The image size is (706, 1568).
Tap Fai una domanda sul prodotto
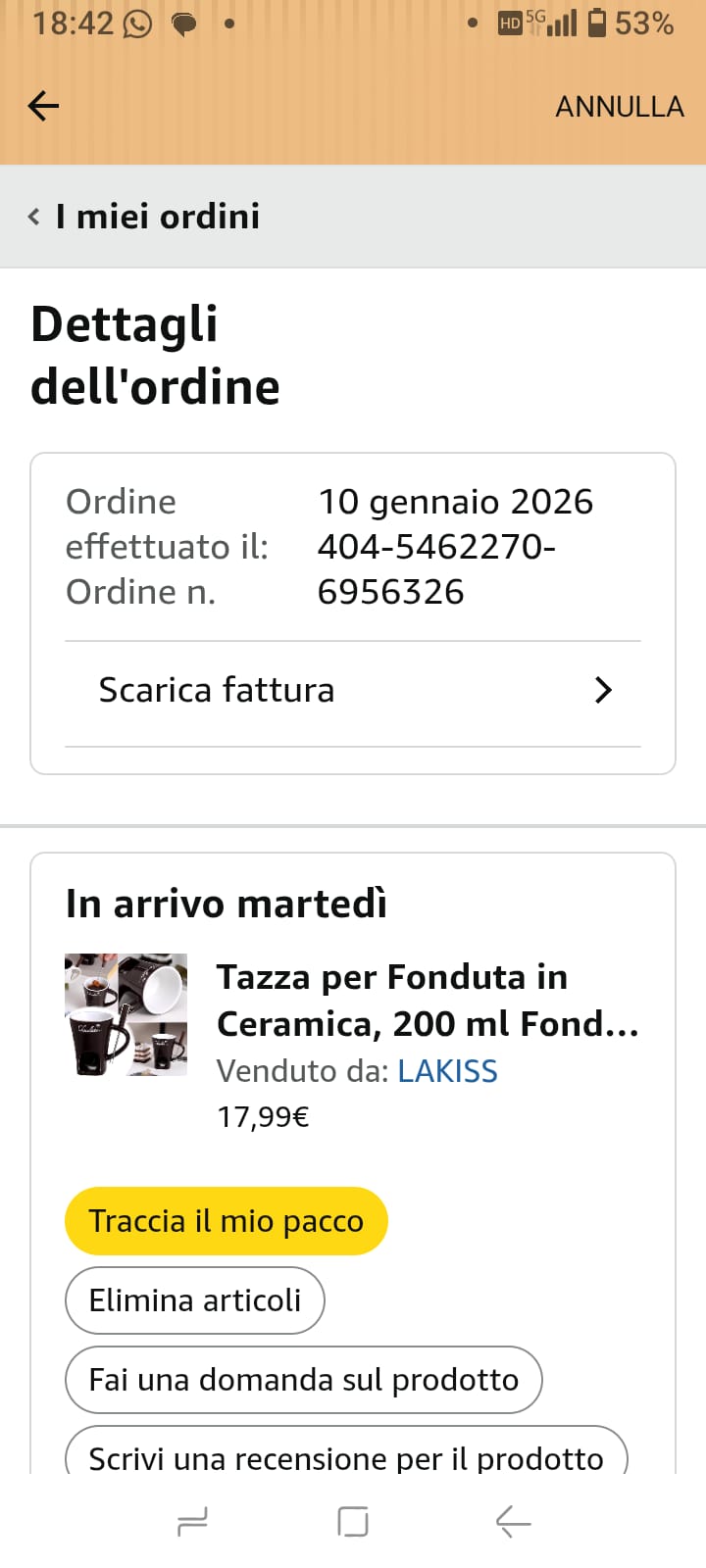click(x=303, y=1380)
